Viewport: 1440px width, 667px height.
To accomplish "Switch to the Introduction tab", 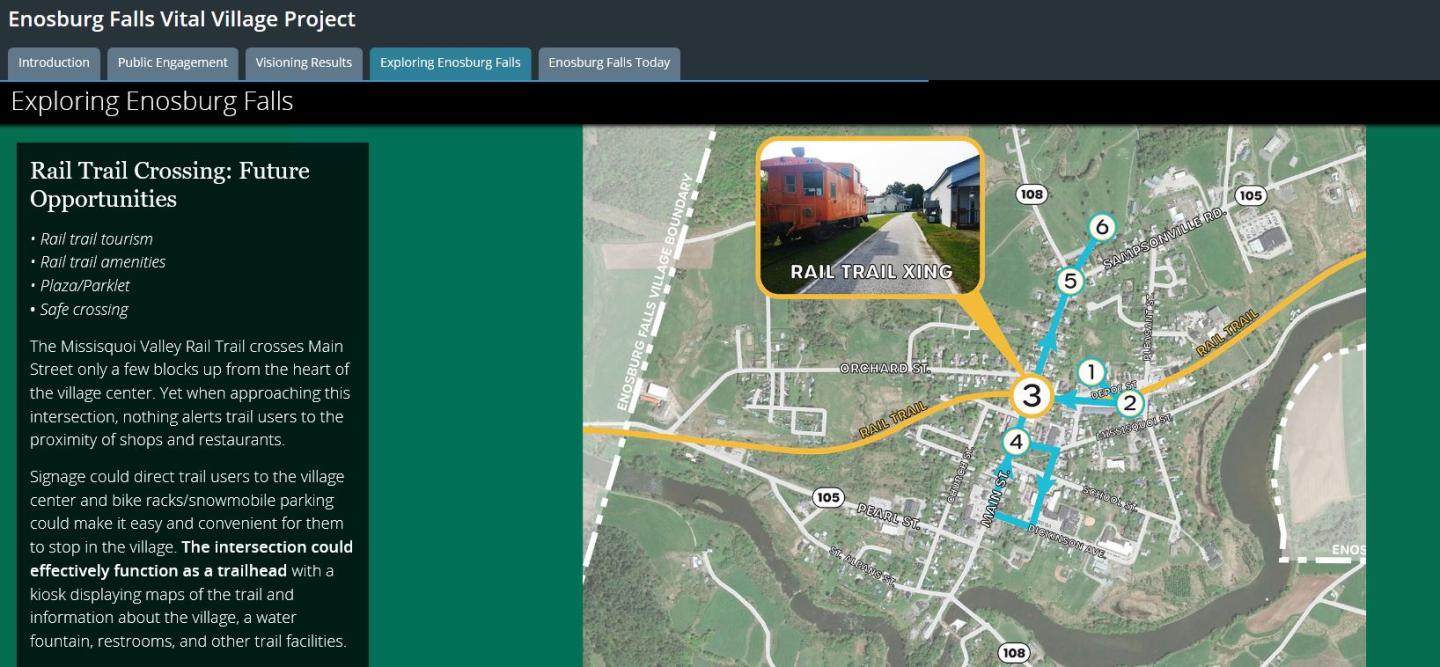I will click(x=53, y=62).
